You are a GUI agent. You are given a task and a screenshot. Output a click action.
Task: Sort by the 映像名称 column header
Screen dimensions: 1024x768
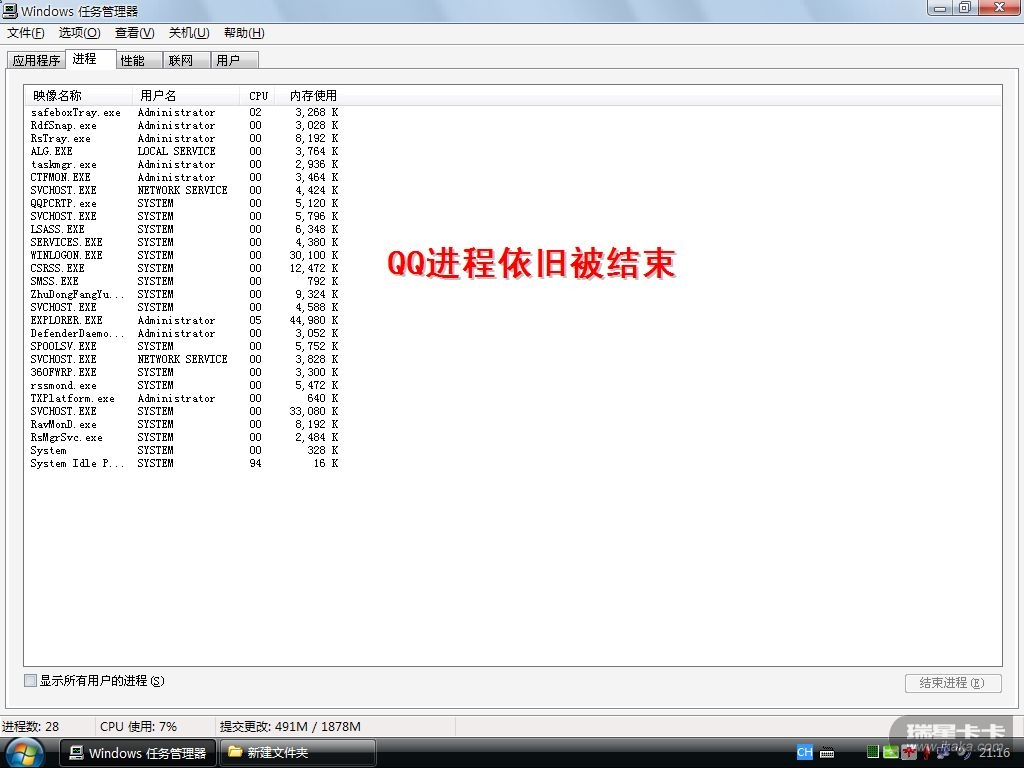point(78,95)
